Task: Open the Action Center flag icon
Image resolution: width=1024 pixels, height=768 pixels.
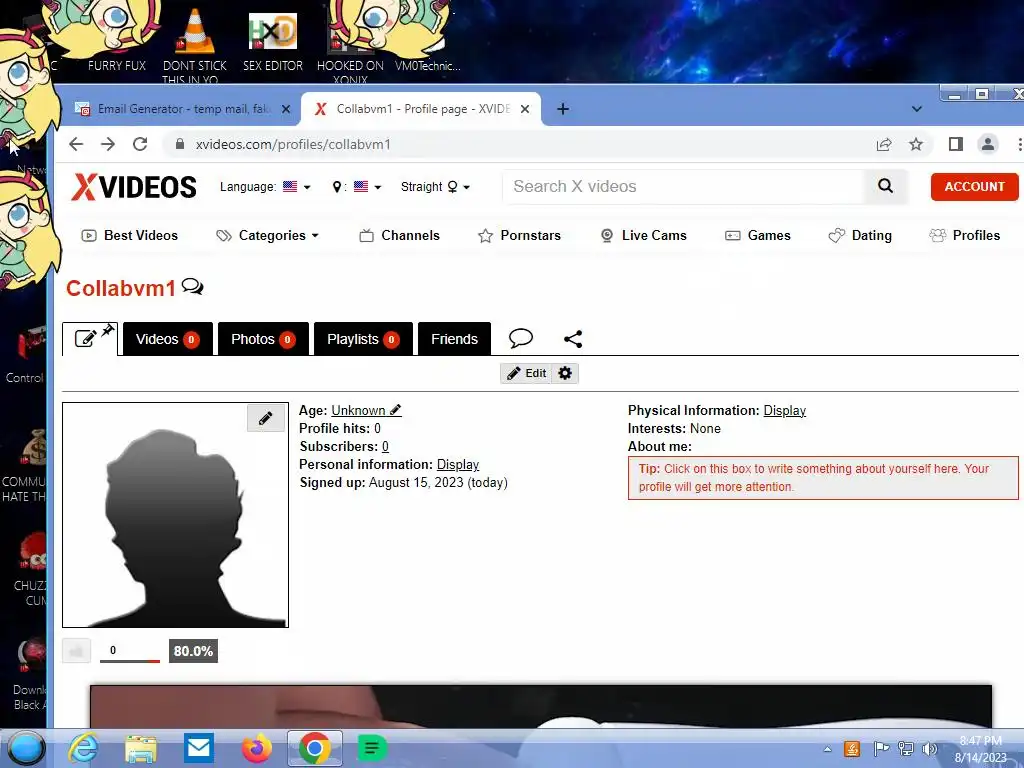Action: (881, 749)
